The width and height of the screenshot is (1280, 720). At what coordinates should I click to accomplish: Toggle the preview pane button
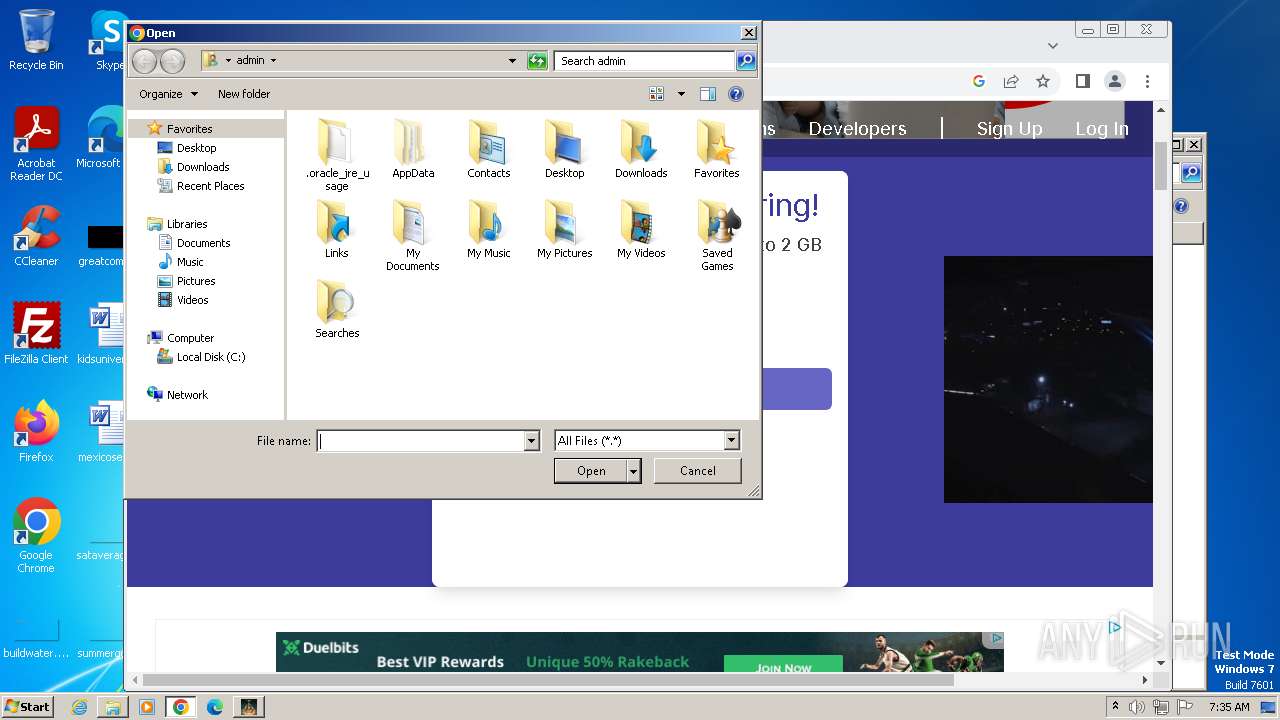[x=708, y=94]
